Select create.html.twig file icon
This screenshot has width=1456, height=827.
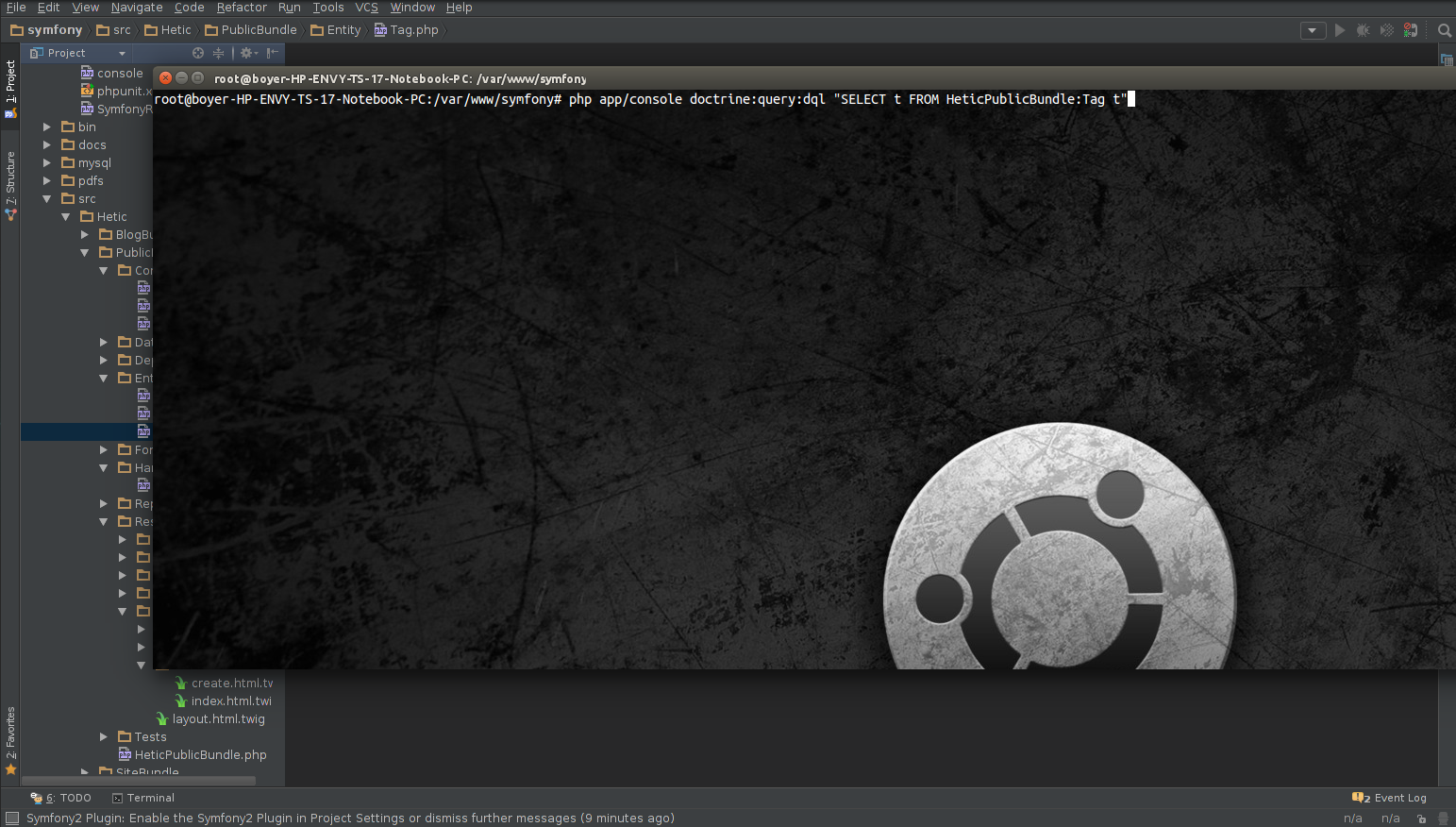[x=181, y=683]
